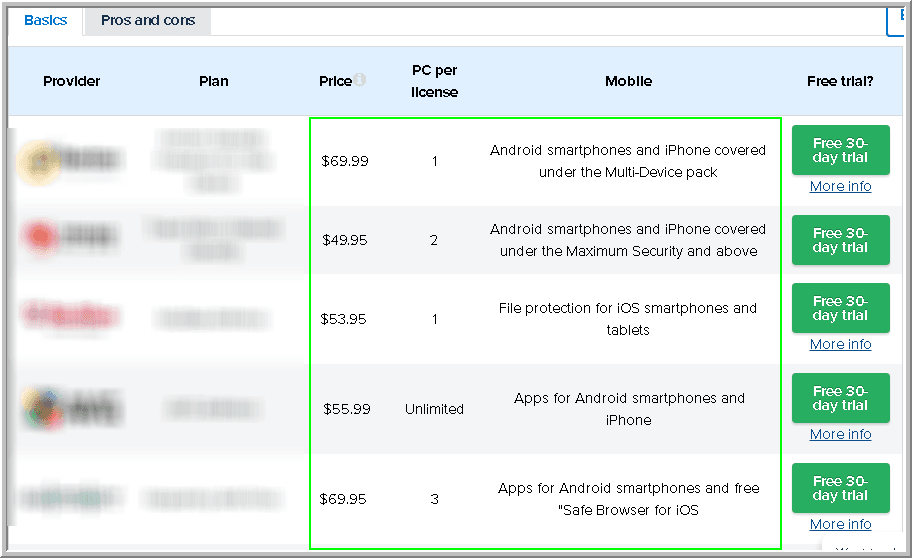Start free 30-day trial for $69.95 plan
The width and height of the screenshot is (912, 558).
(x=840, y=488)
